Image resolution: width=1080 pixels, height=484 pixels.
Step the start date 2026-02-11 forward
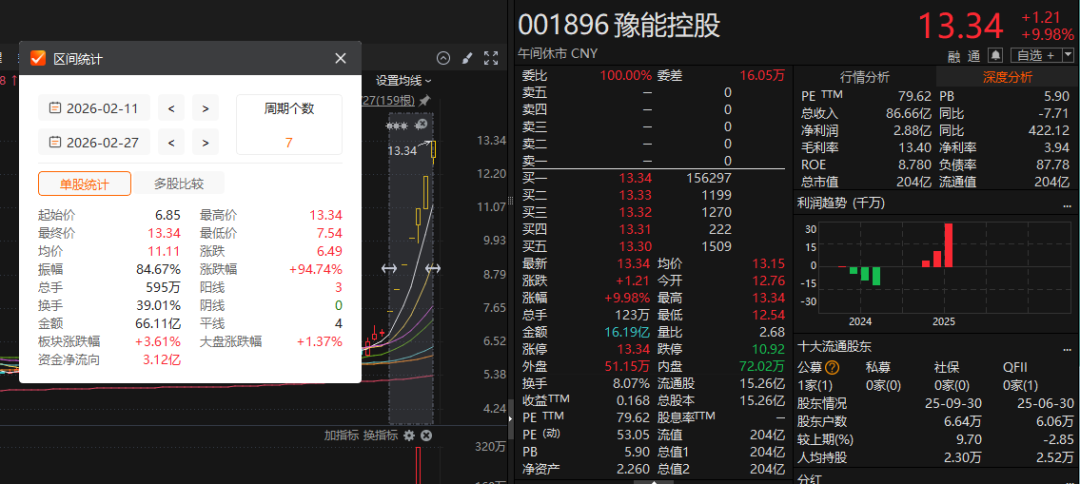point(205,108)
